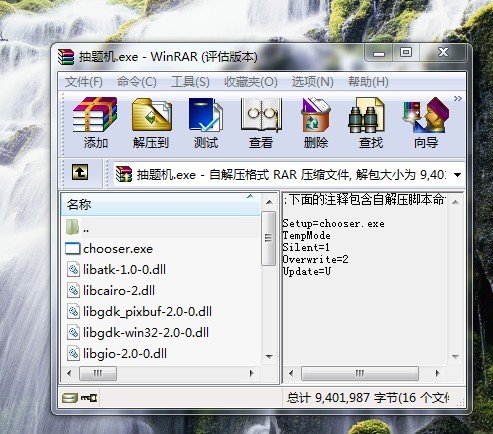
Task: Run the 测试 (Test) archive tool
Action: pyautogui.click(x=206, y=123)
